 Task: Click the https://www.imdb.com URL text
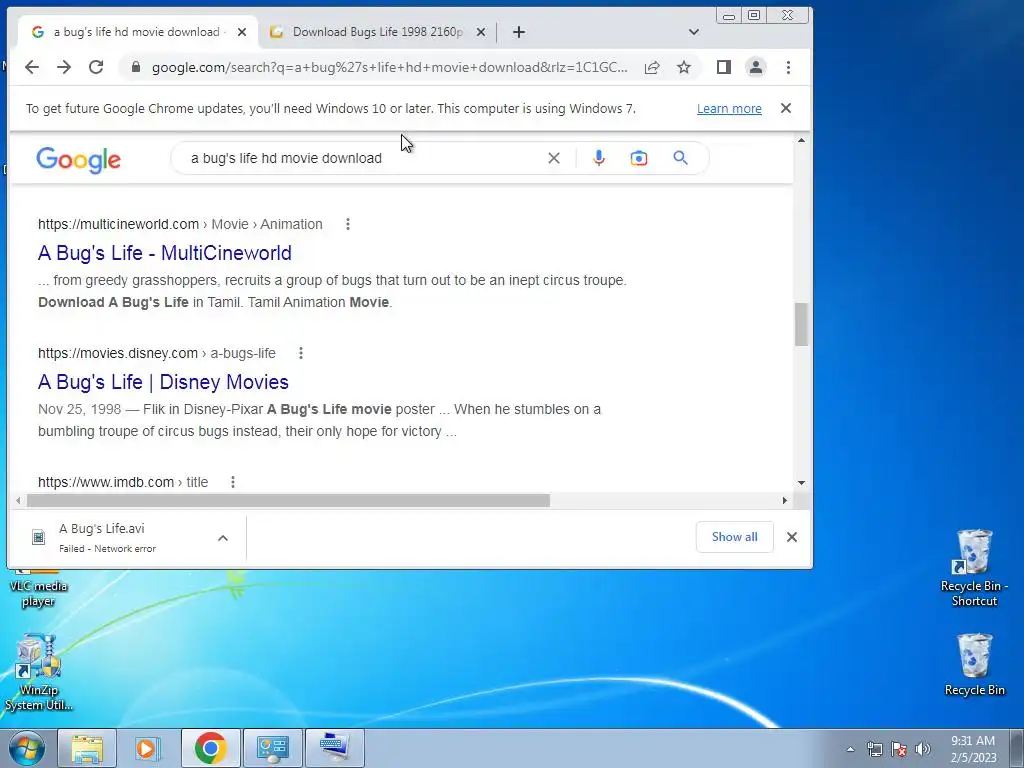[106, 482]
